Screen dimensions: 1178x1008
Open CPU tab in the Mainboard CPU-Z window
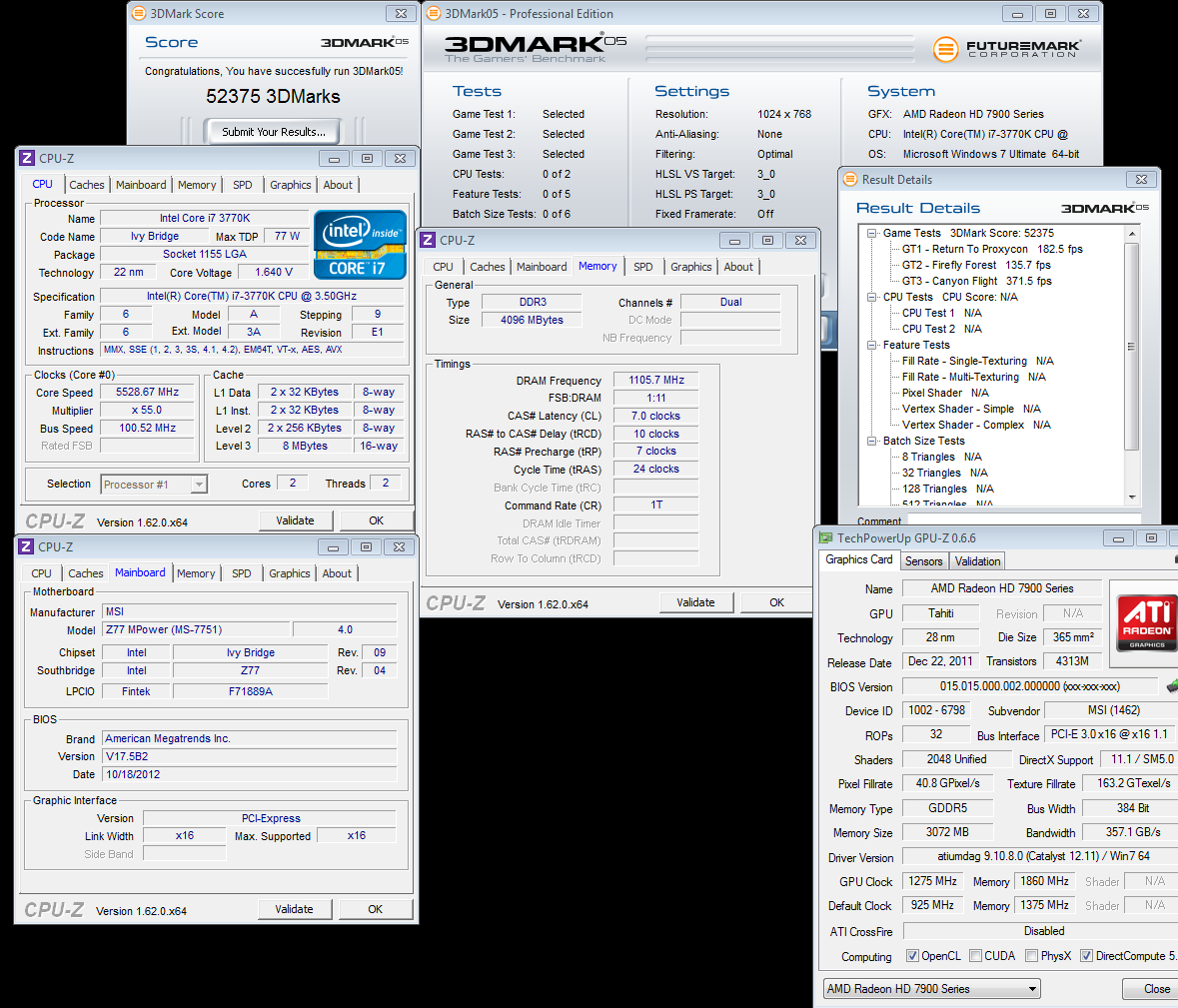coord(41,573)
